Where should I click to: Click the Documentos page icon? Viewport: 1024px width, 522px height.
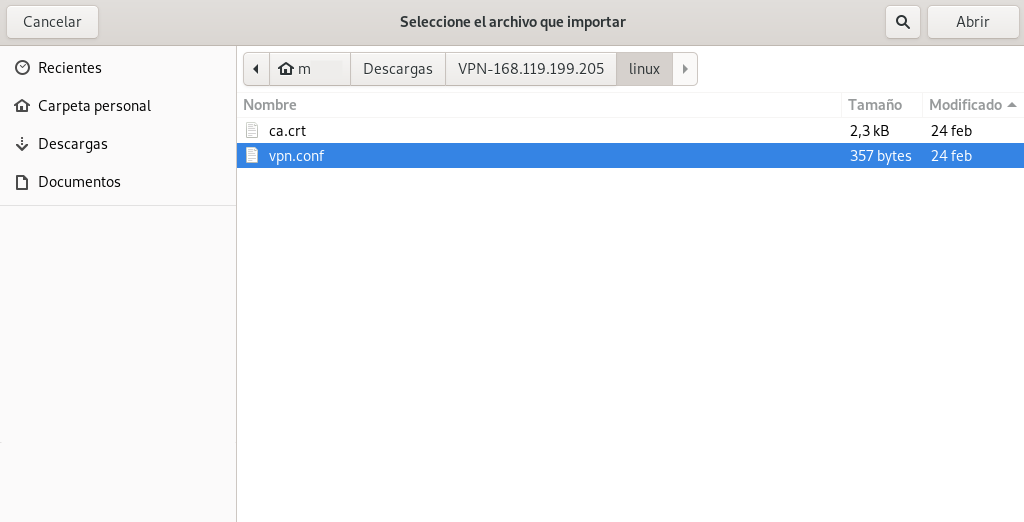coord(22,182)
